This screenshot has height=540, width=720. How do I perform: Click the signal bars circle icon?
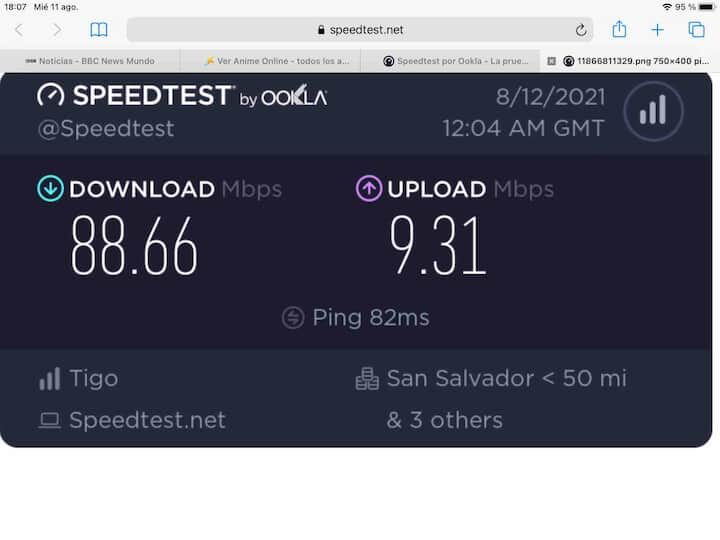coord(653,111)
